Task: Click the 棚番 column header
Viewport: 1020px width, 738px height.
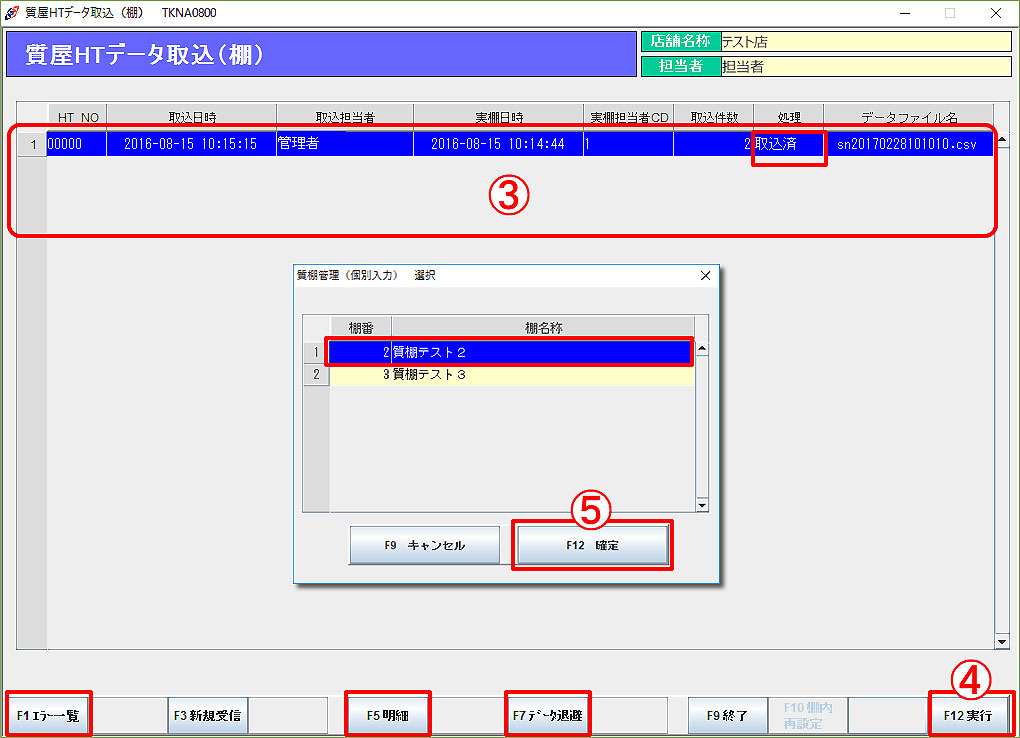Action: 361,328
